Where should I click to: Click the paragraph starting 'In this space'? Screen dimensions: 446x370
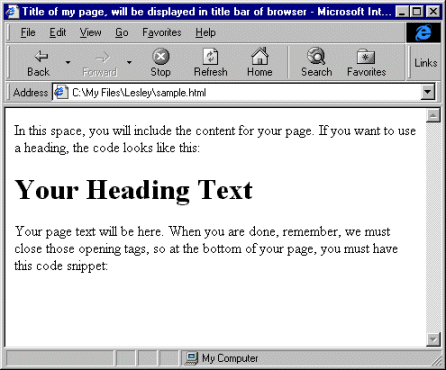tap(215, 139)
